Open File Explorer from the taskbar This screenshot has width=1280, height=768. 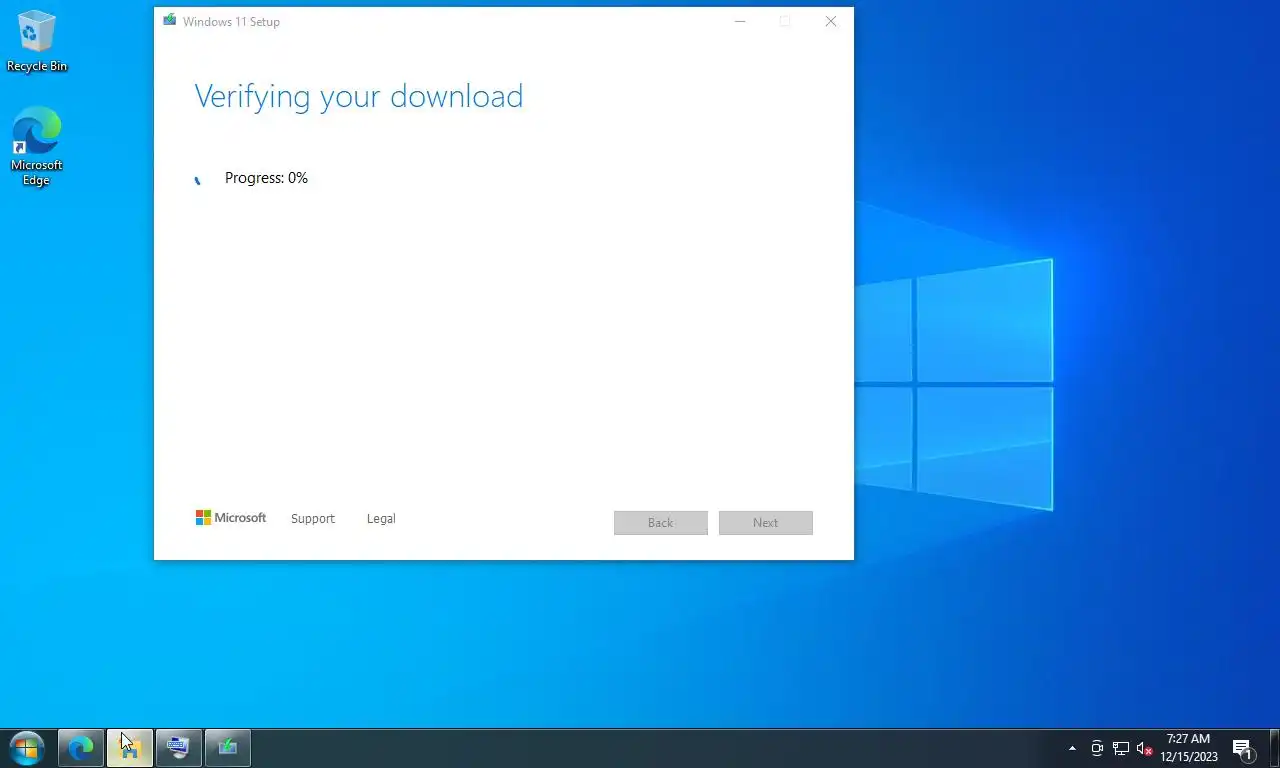[x=130, y=748]
